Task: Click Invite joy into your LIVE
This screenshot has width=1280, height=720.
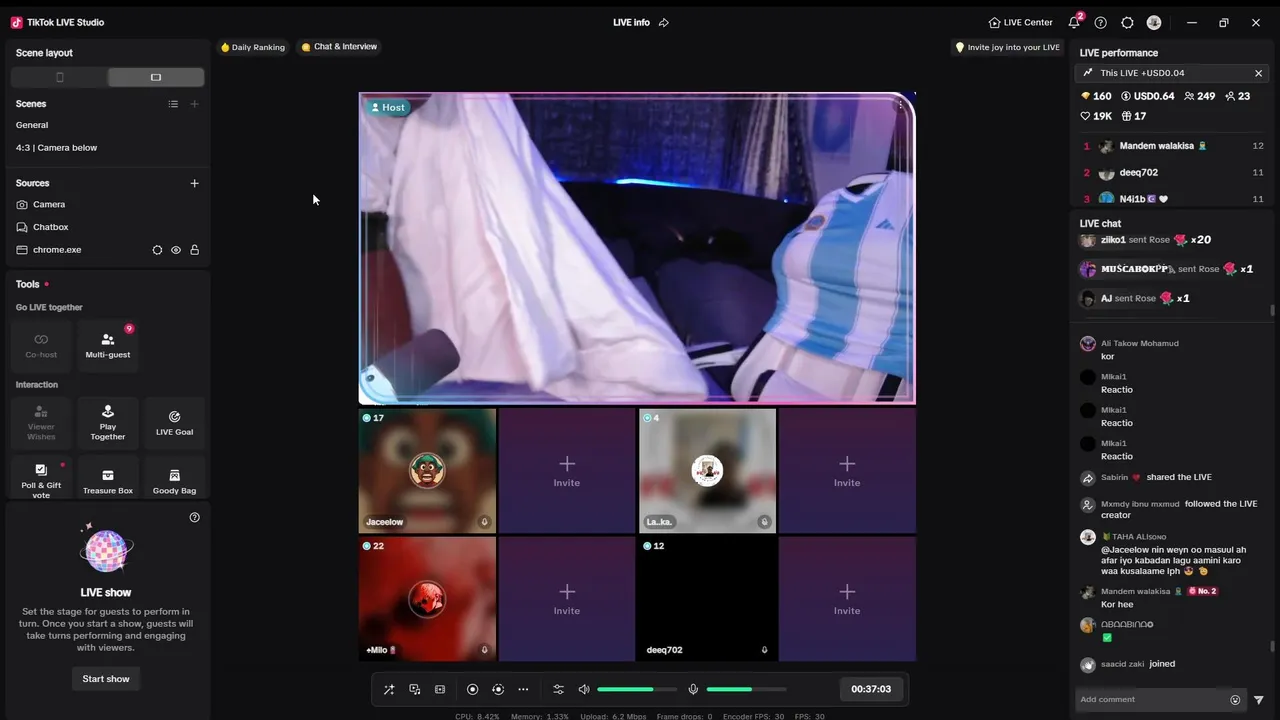Action: 1007,47
